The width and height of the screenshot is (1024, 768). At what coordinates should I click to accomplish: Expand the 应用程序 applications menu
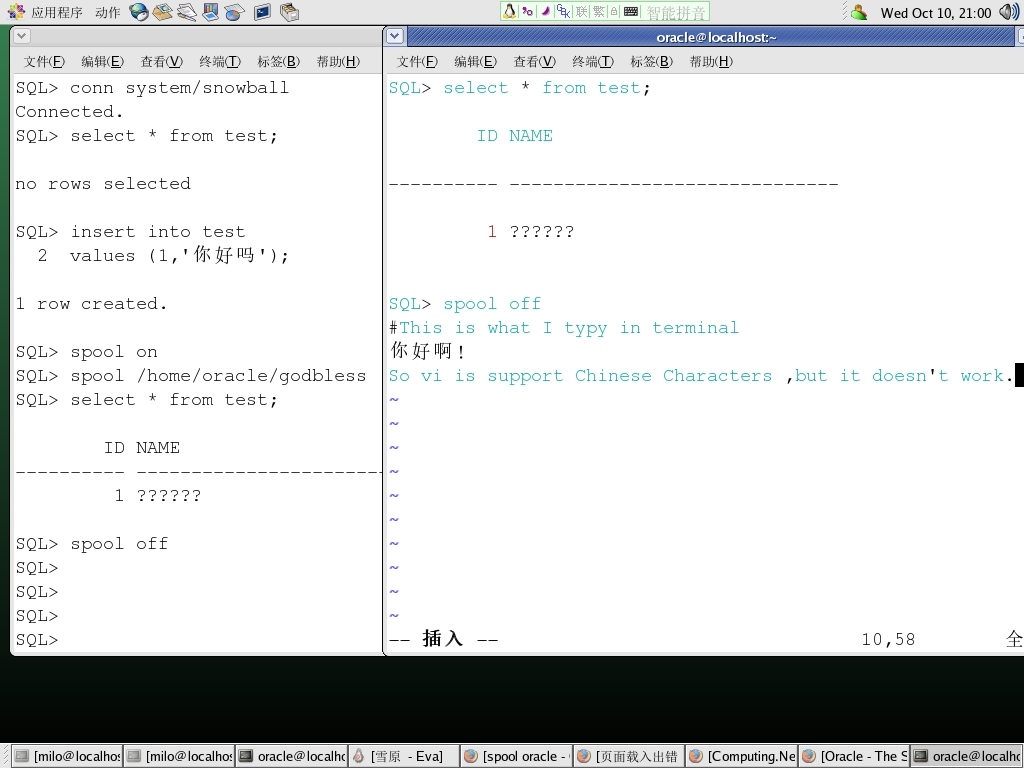pyautogui.click(x=46, y=12)
